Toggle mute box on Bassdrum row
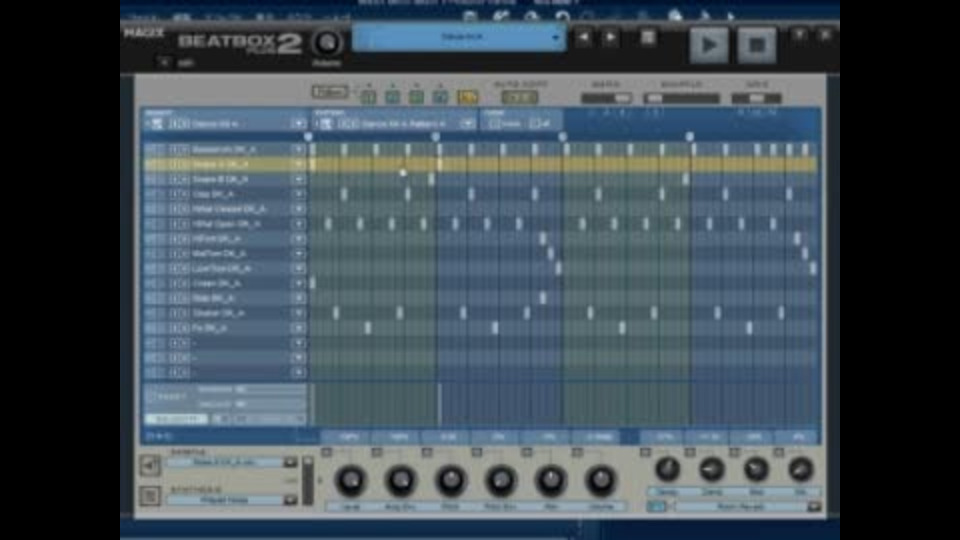960x540 pixels. [151, 149]
